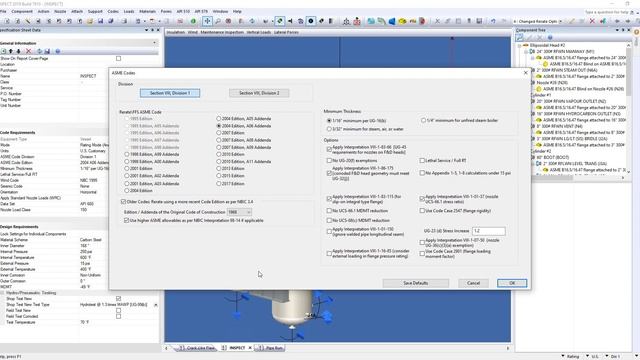Select 3/32" minimum for steam, air, or water
This screenshot has height=360, width=640.
pos(329,129)
